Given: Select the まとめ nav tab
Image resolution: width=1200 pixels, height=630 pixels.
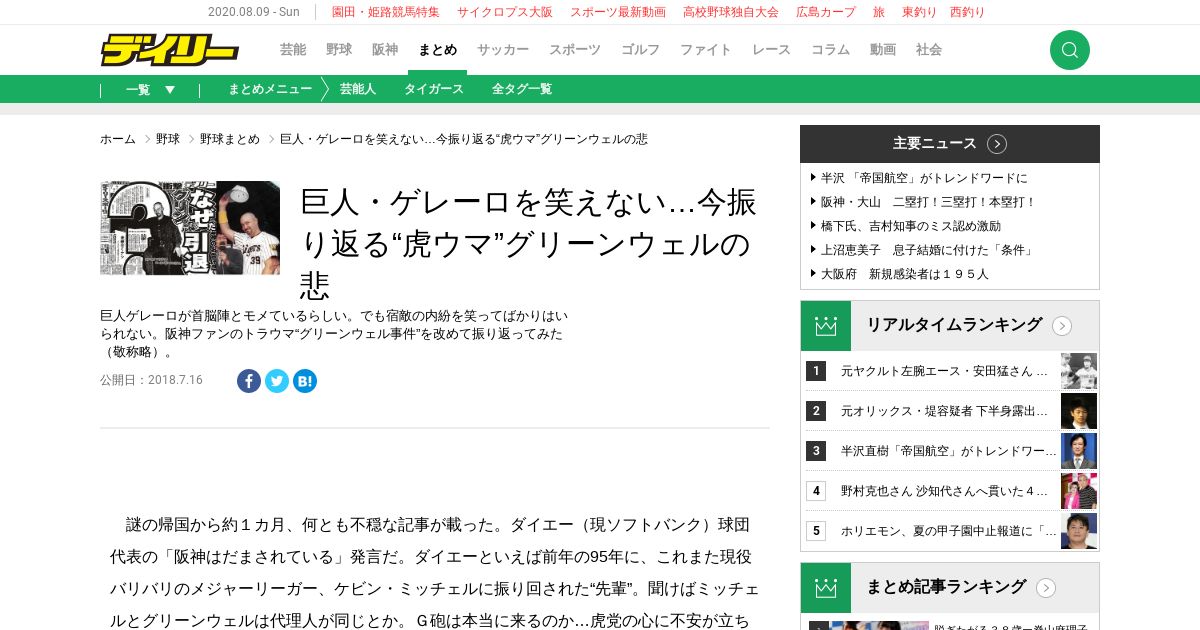Looking at the screenshot, I should (438, 50).
